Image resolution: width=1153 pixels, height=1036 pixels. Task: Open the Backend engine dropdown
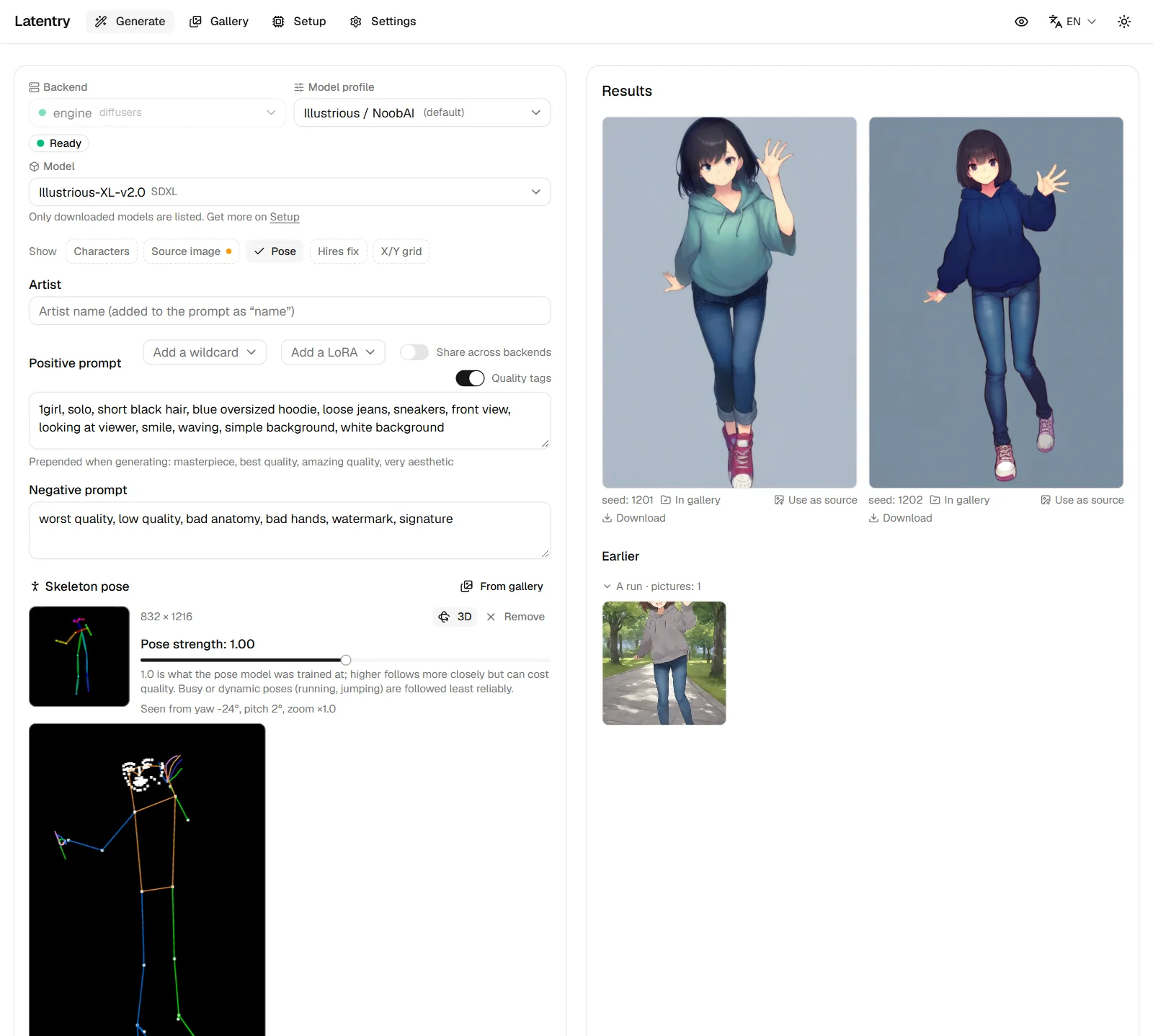point(157,113)
